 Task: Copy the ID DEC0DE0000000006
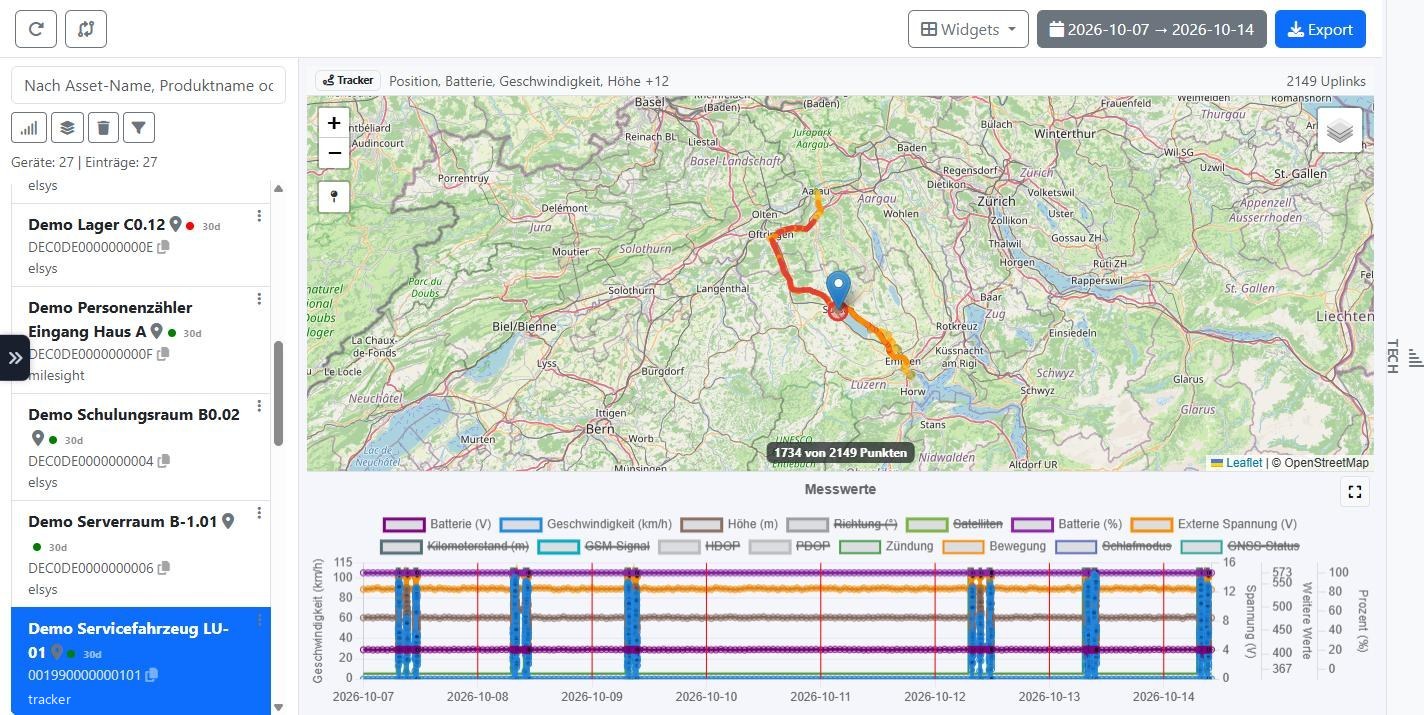[163, 568]
